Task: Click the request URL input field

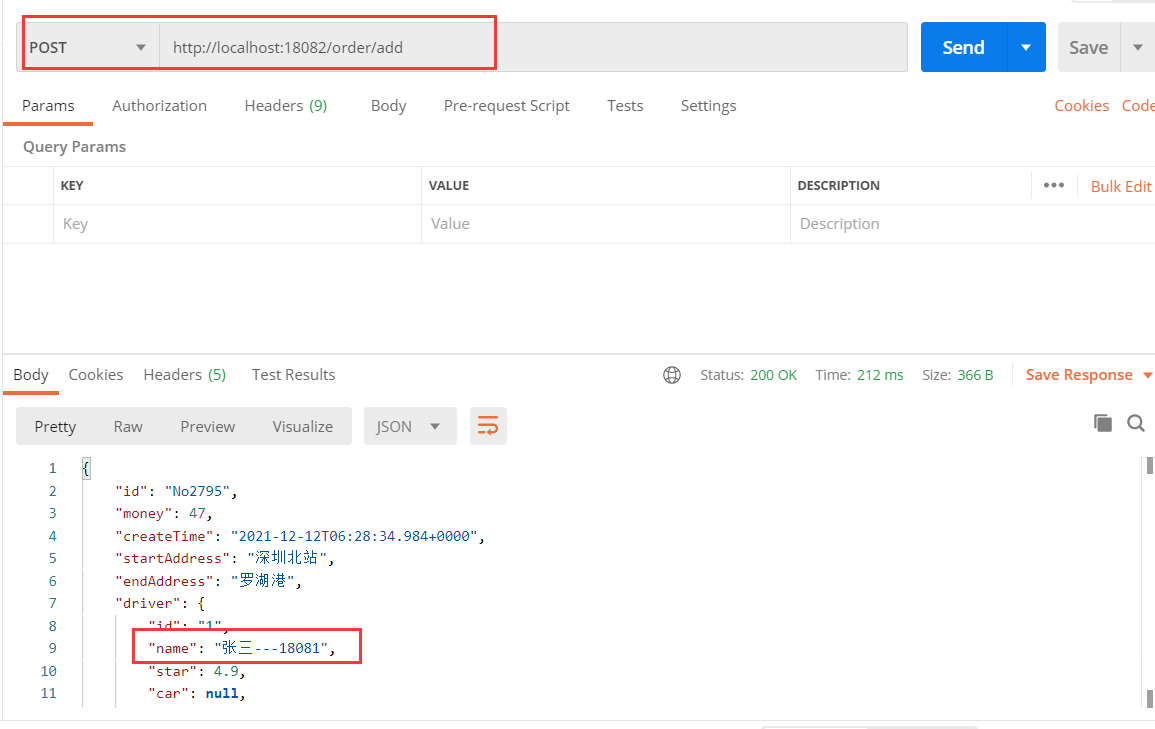Action: click(x=533, y=47)
